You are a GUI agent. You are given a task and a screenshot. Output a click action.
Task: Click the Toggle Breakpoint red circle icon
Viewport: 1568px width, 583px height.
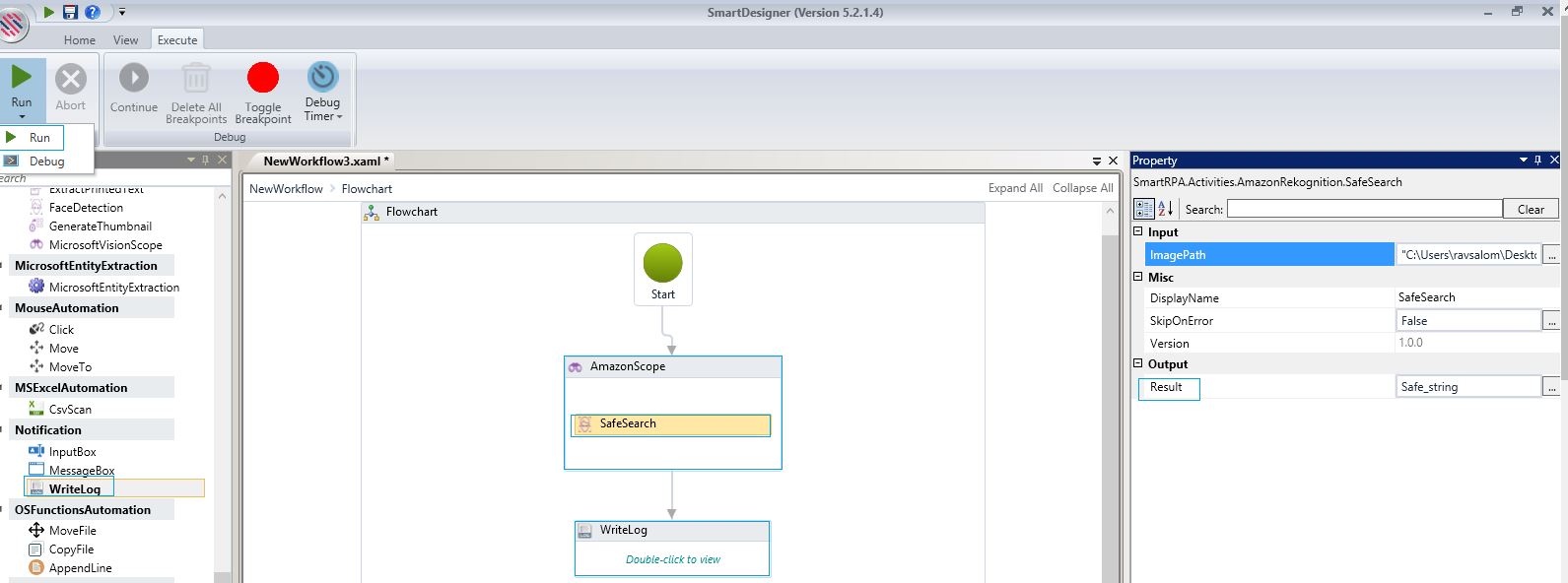point(262,78)
